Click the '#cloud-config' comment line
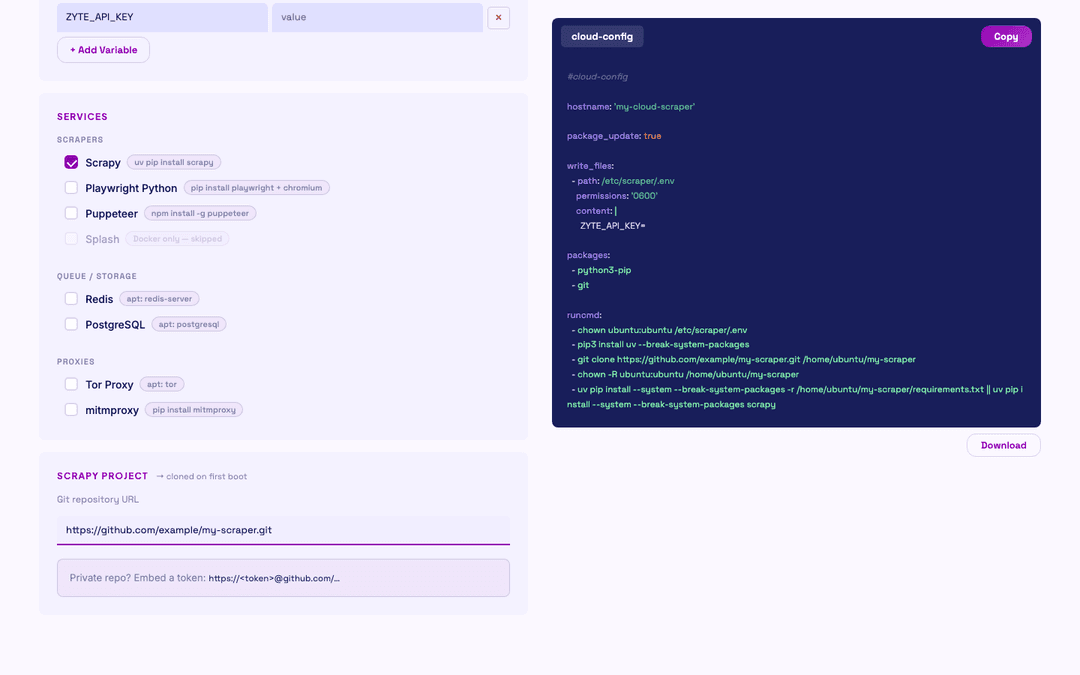Viewport: 1080px width, 675px height. 597,76
